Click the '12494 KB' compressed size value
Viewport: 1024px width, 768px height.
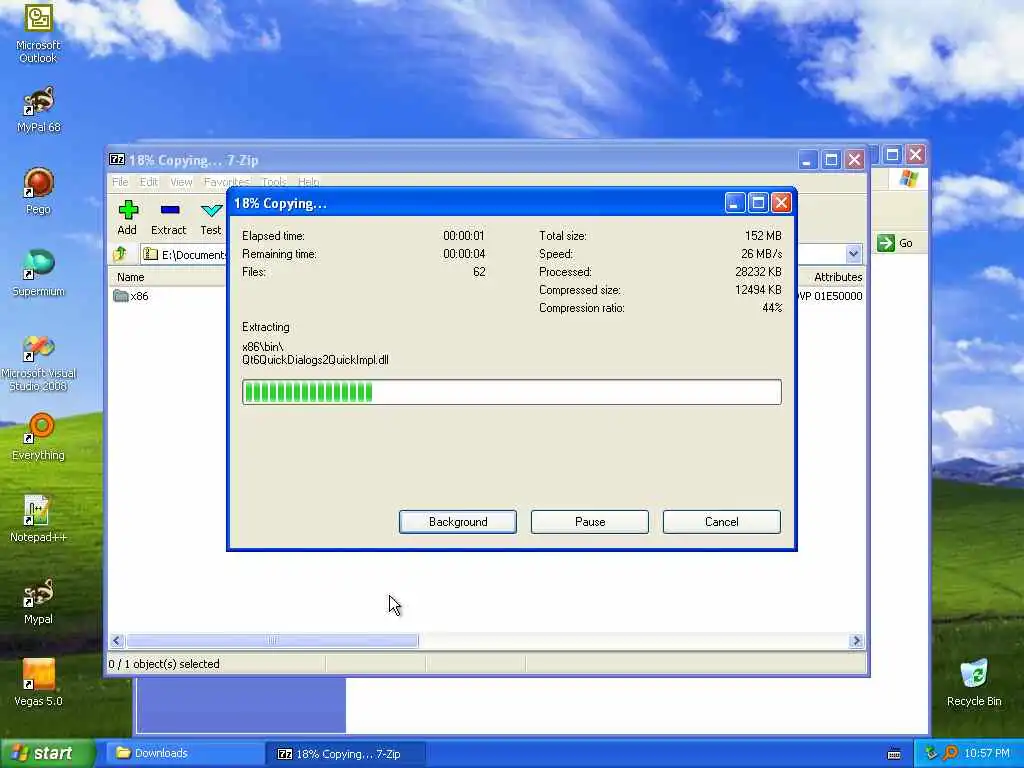[x=758, y=290]
